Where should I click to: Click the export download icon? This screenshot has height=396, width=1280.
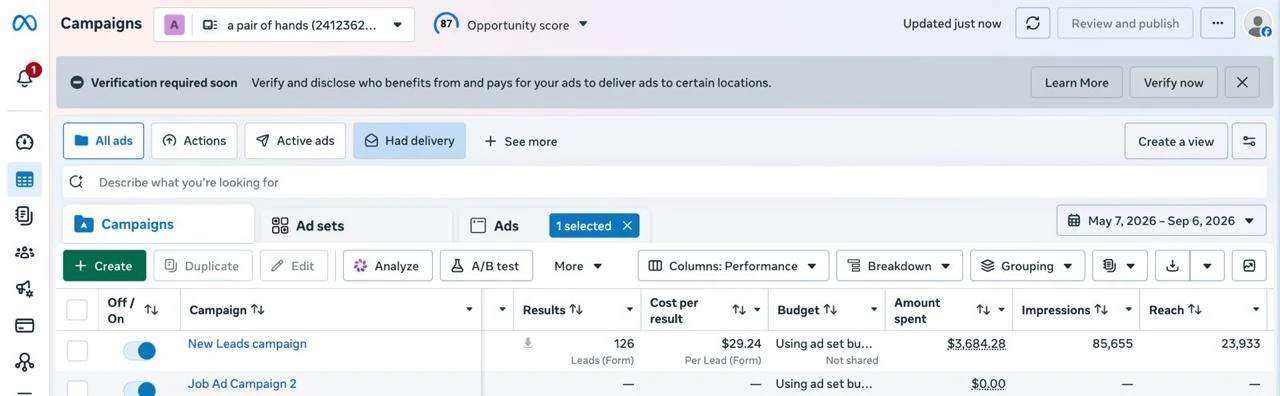(1173, 266)
